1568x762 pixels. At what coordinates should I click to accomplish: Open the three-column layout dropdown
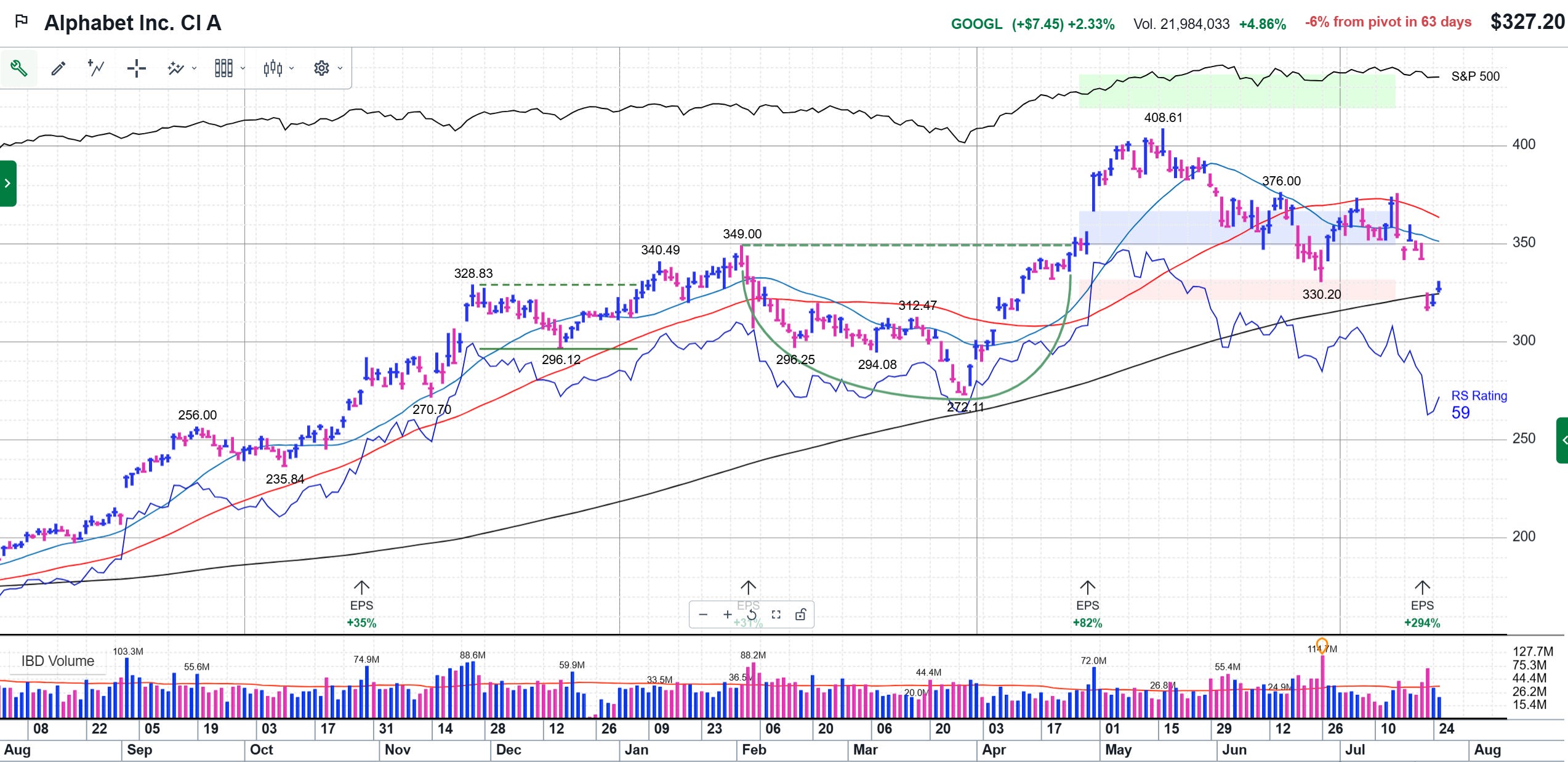pyautogui.click(x=229, y=68)
